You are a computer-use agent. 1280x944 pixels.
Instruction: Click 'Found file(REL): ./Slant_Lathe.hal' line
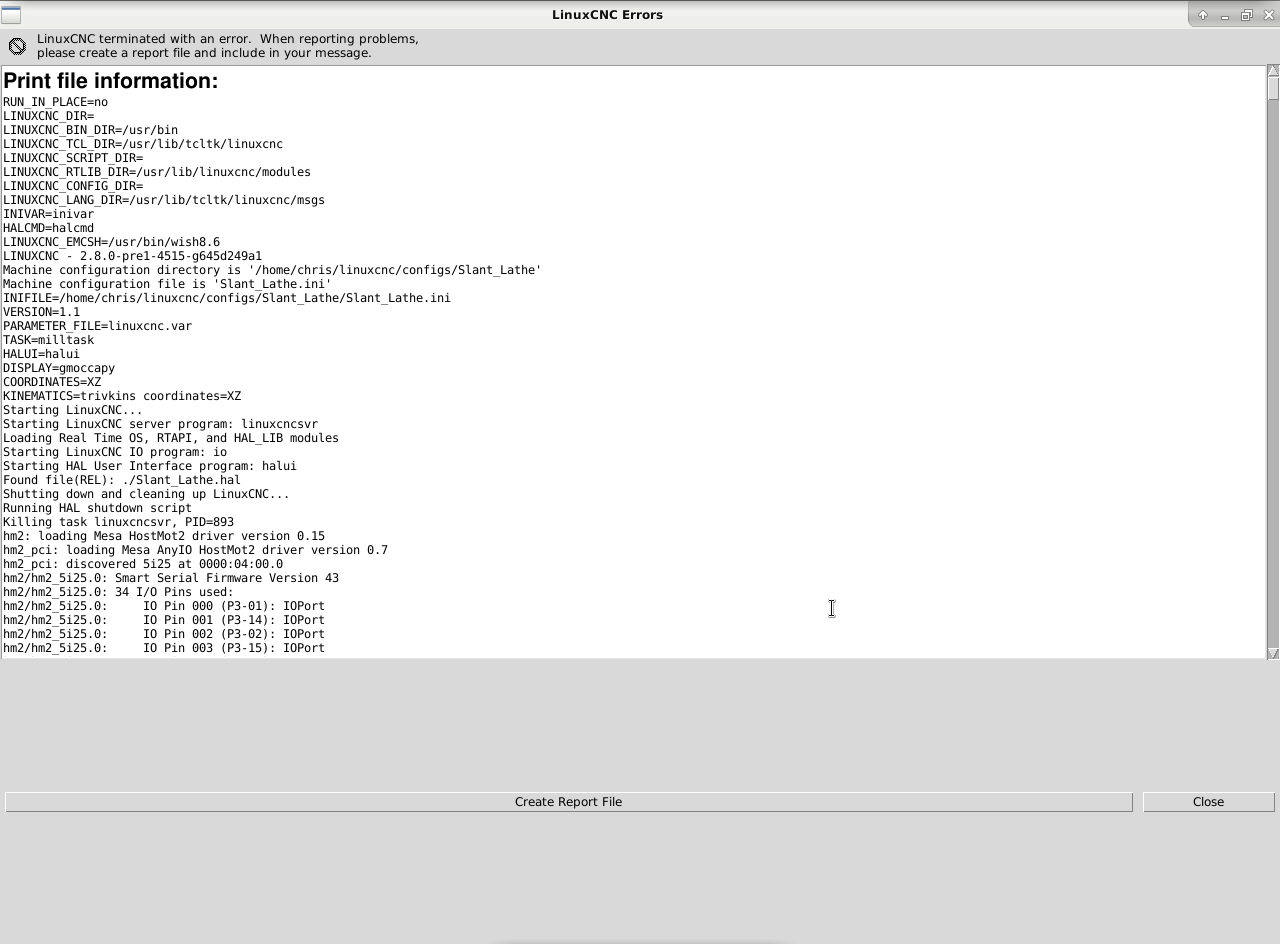tap(122, 480)
